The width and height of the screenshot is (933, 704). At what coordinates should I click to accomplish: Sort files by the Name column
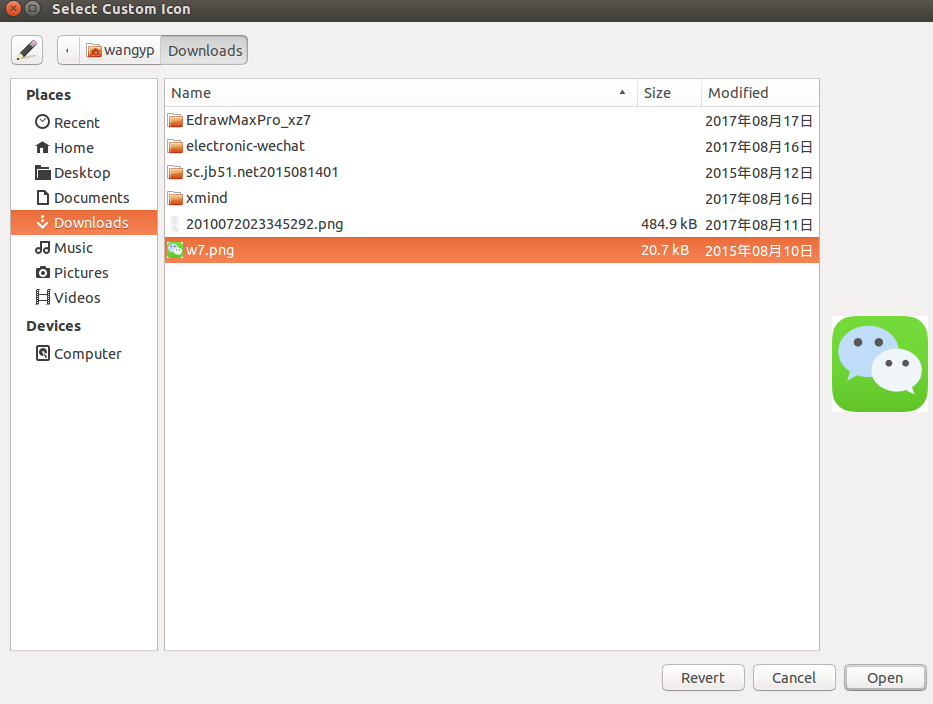click(x=400, y=93)
